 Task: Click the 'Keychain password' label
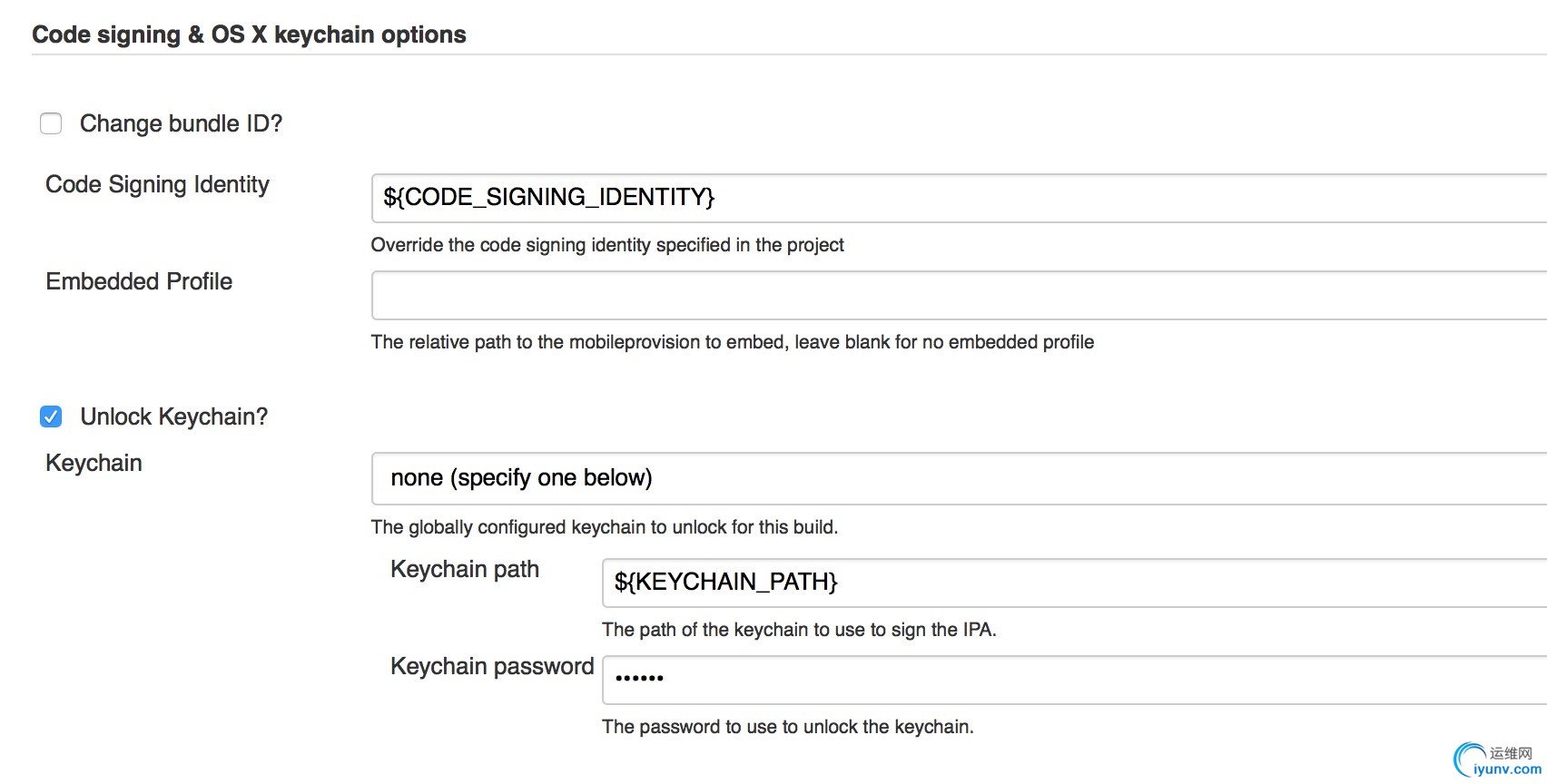491,666
